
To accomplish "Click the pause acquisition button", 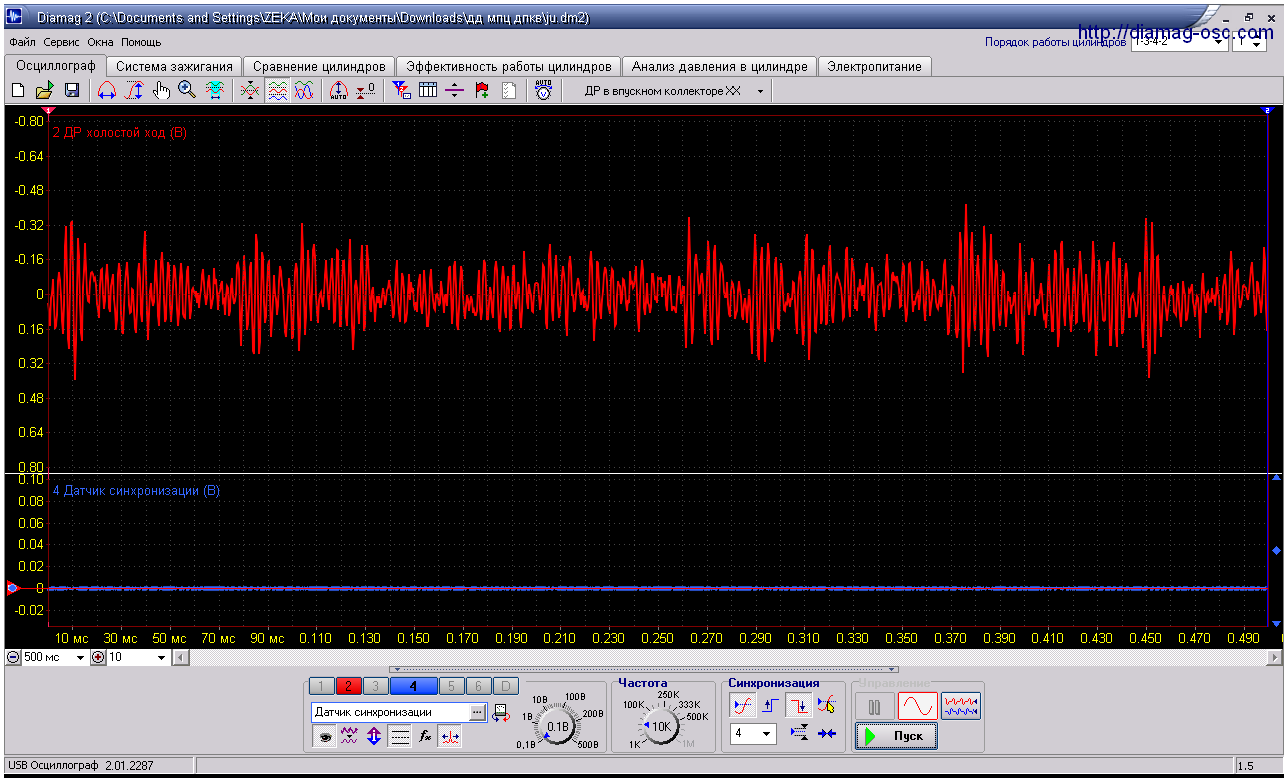I will click(x=875, y=706).
